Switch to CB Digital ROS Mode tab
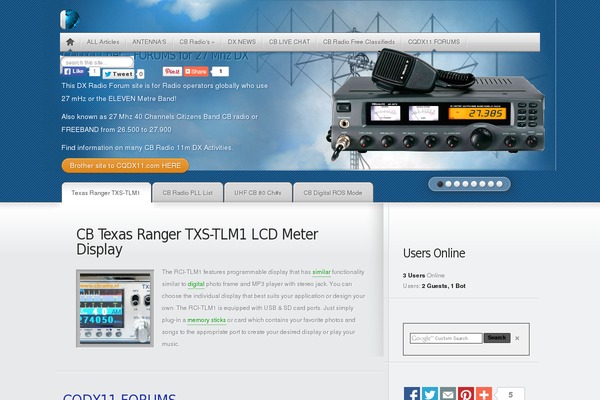 [333, 193]
